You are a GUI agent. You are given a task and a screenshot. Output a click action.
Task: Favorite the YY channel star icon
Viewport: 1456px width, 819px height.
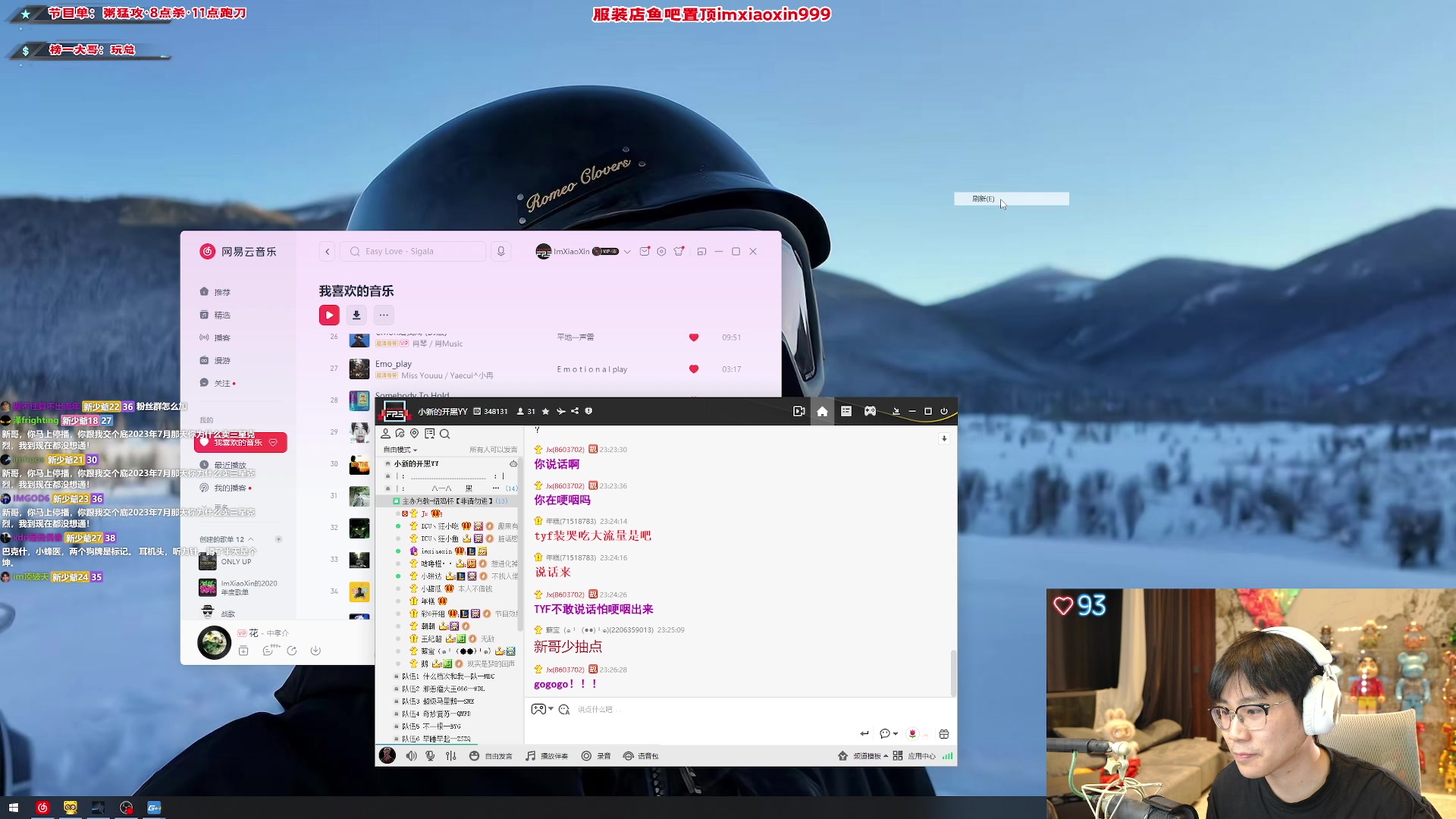(x=545, y=411)
